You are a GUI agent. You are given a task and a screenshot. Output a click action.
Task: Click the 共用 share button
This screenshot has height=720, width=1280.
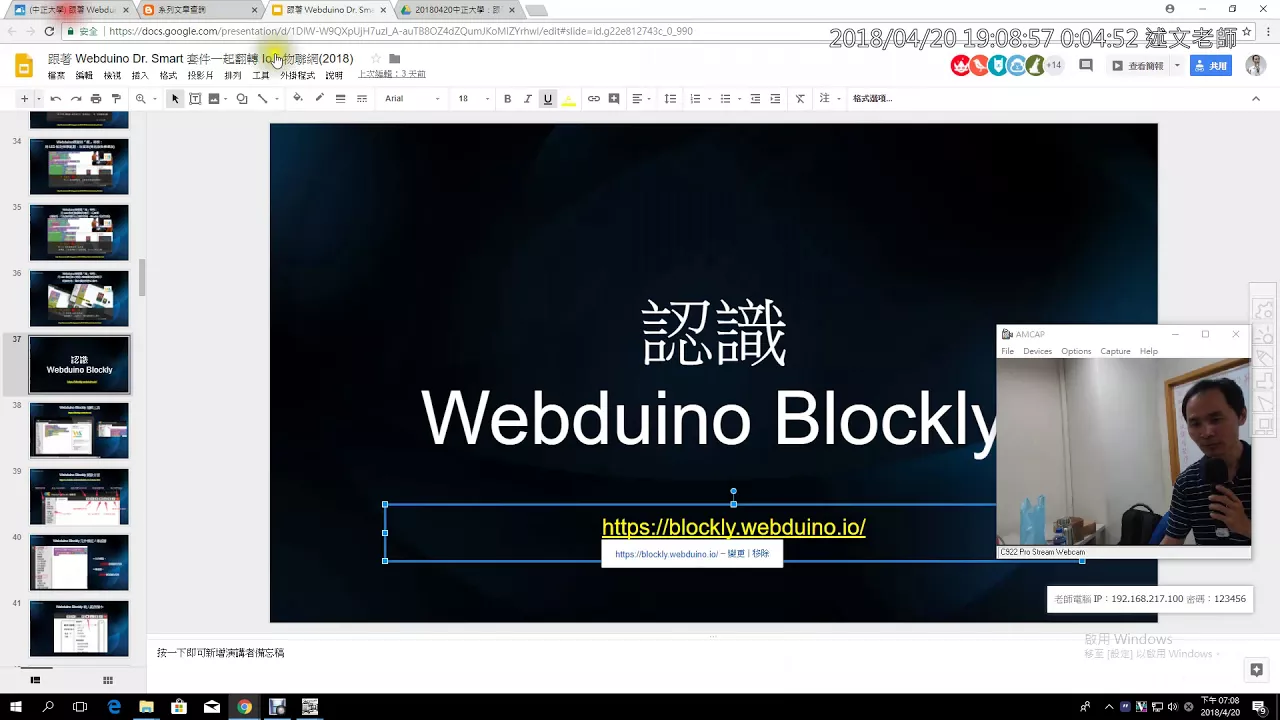click(x=1211, y=66)
